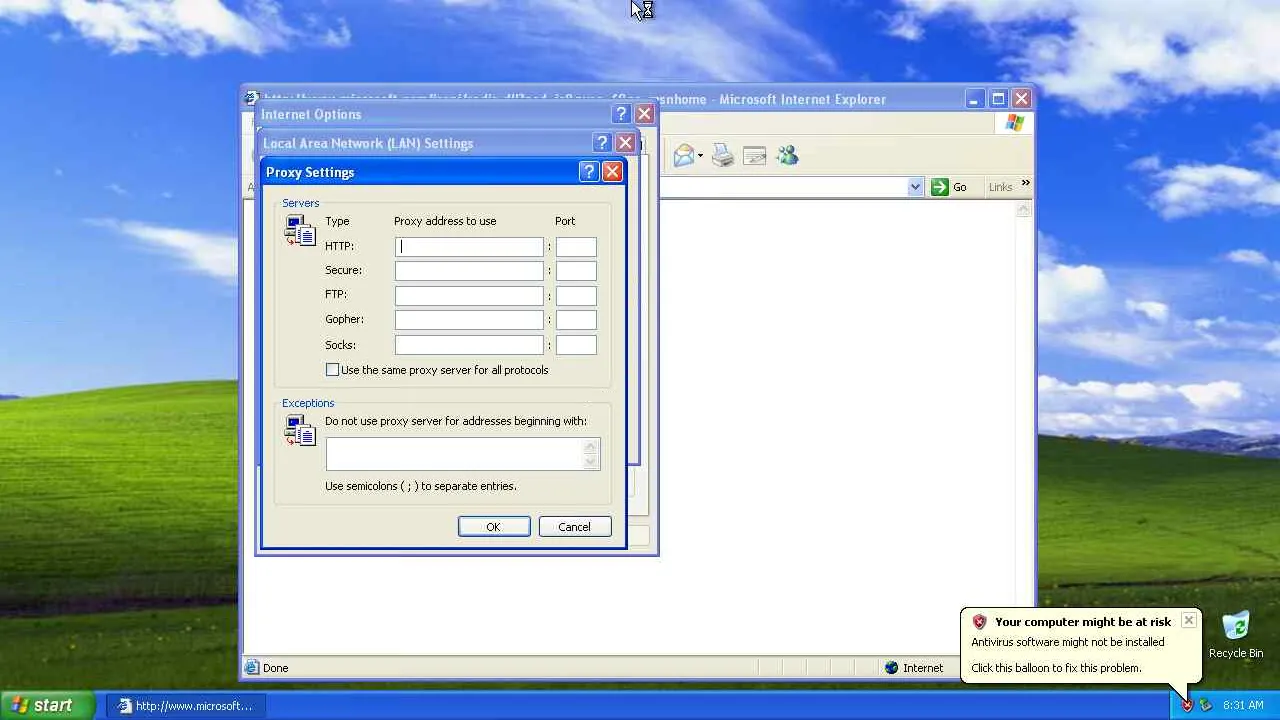Click the Safely Remove Hardware tray icon
Viewport: 1280px width, 720px height.
pos(1206,705)
